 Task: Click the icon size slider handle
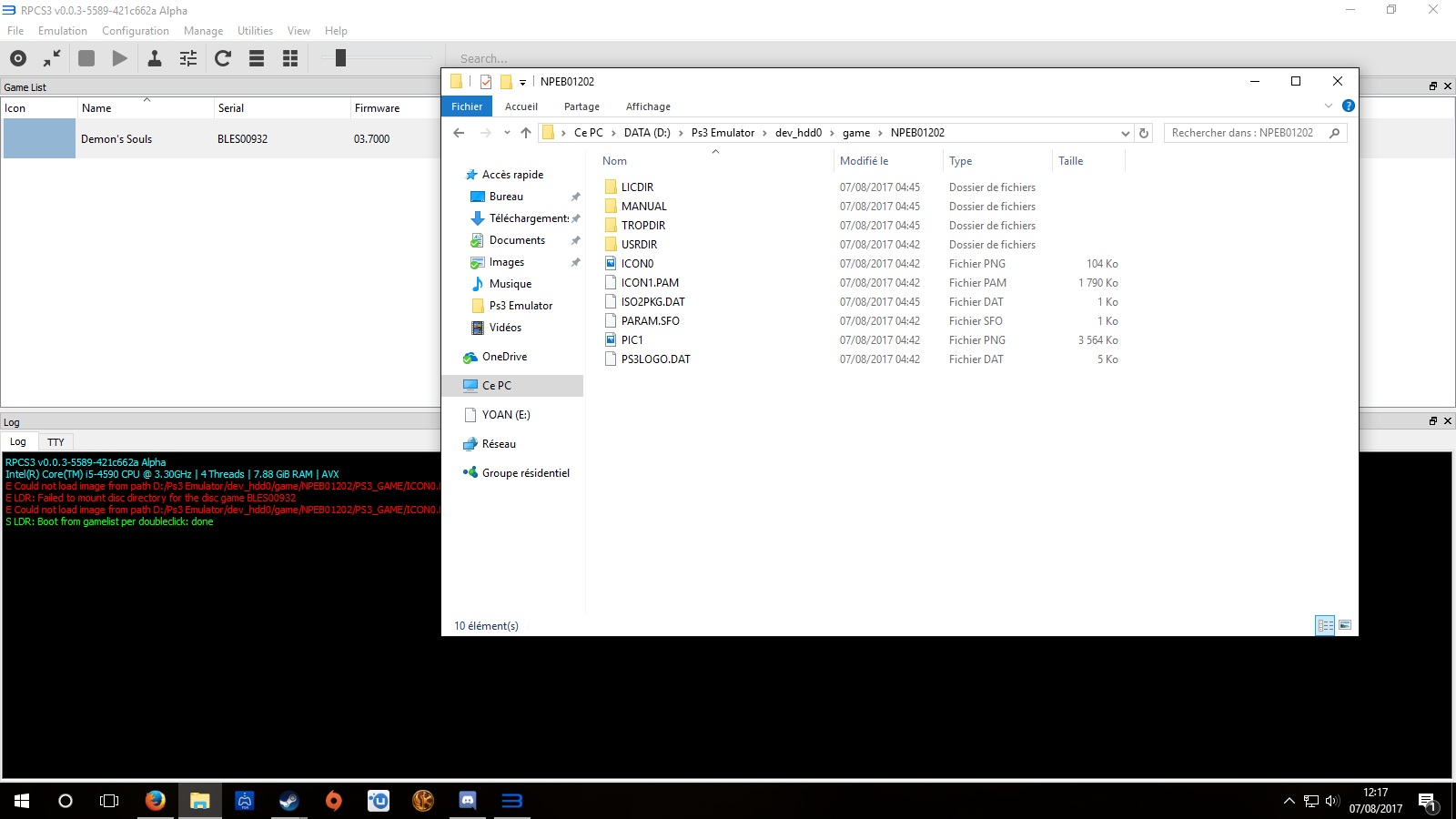coord(340,58)
